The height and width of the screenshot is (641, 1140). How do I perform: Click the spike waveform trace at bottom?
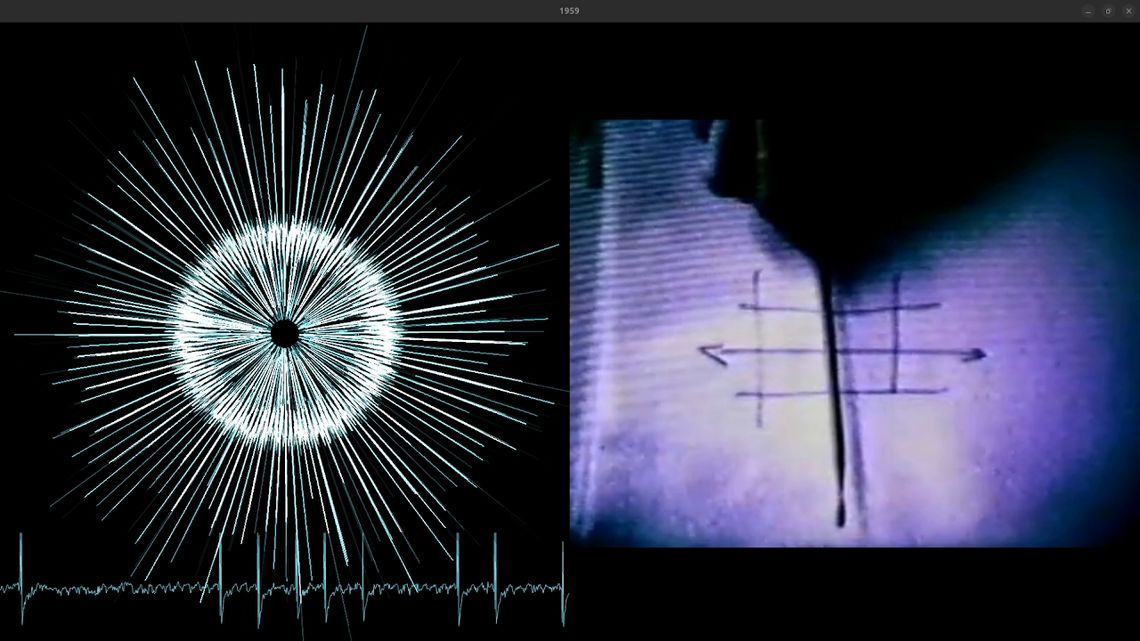284,581
